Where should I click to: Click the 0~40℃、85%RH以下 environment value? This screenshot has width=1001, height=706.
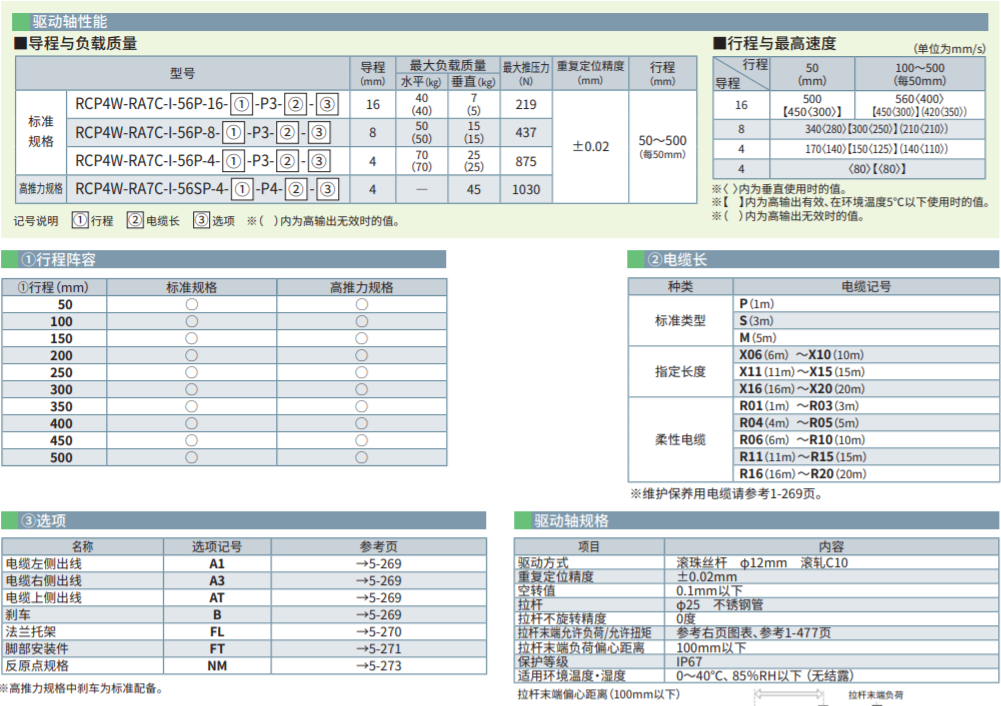click(765, 675)
